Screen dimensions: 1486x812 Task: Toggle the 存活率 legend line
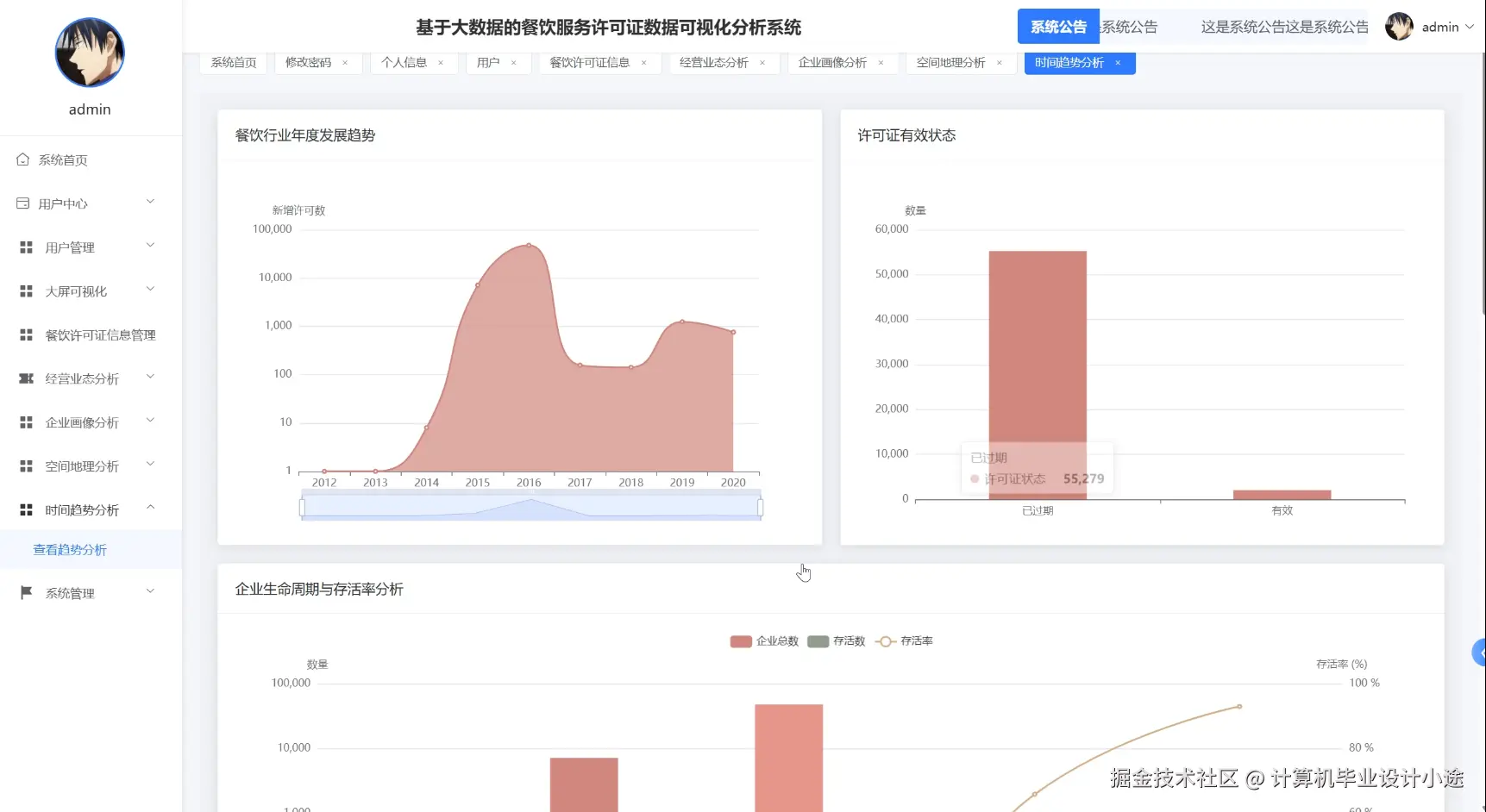tap(905, 640)
